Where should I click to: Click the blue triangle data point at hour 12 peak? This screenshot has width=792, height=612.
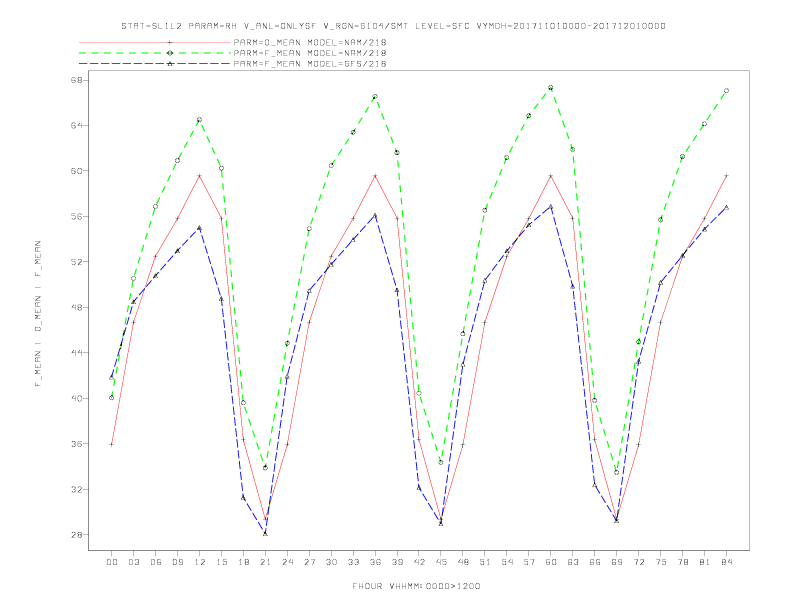pos(200,228)
